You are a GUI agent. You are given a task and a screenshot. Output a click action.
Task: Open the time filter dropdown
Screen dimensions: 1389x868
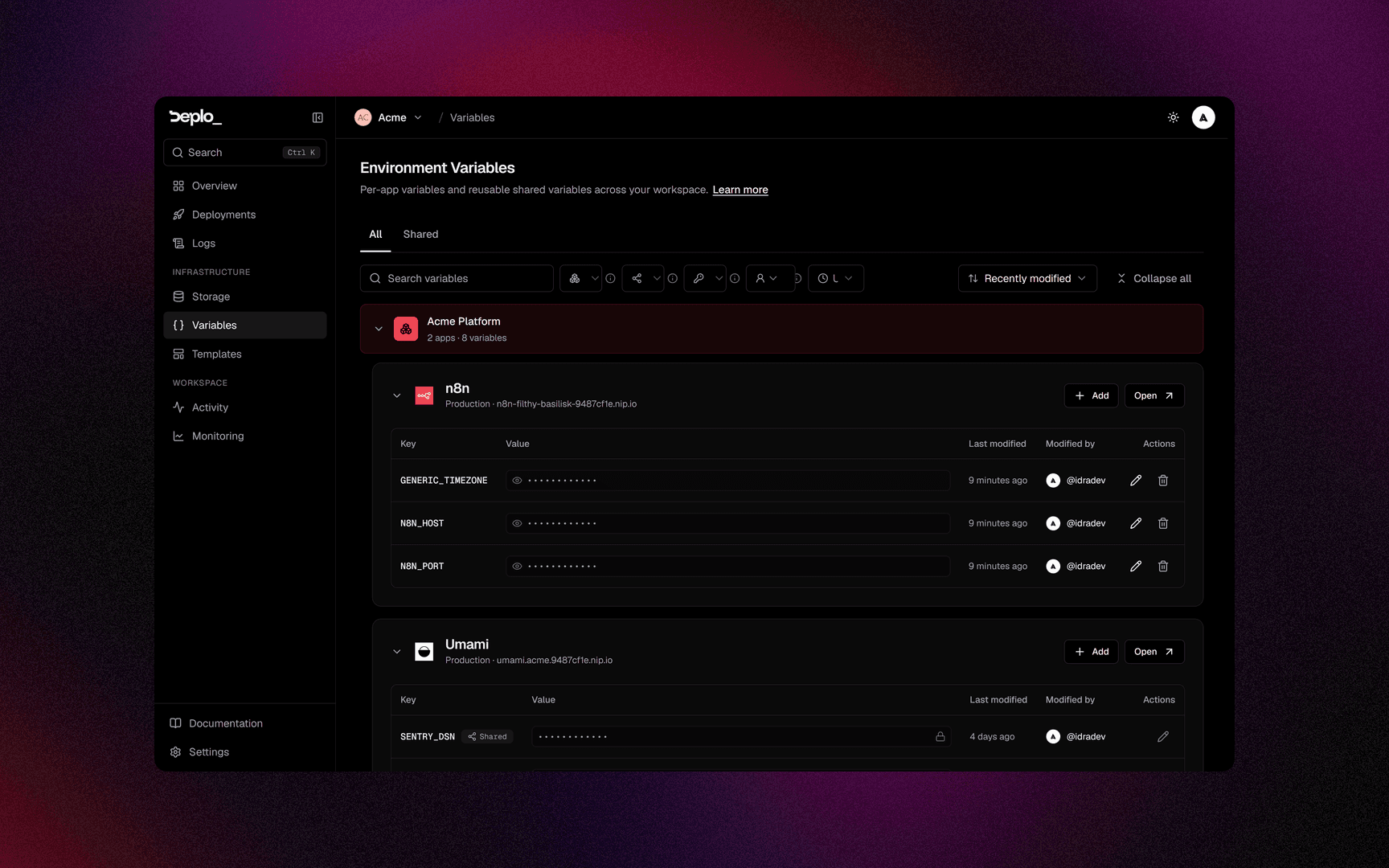click(836, 278)
